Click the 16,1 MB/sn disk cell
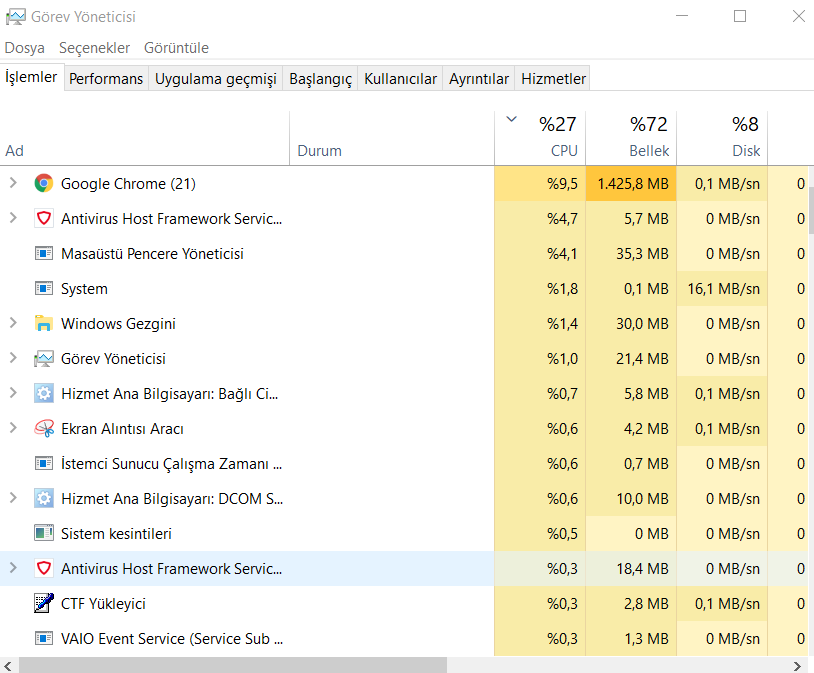 coord(722,288)
